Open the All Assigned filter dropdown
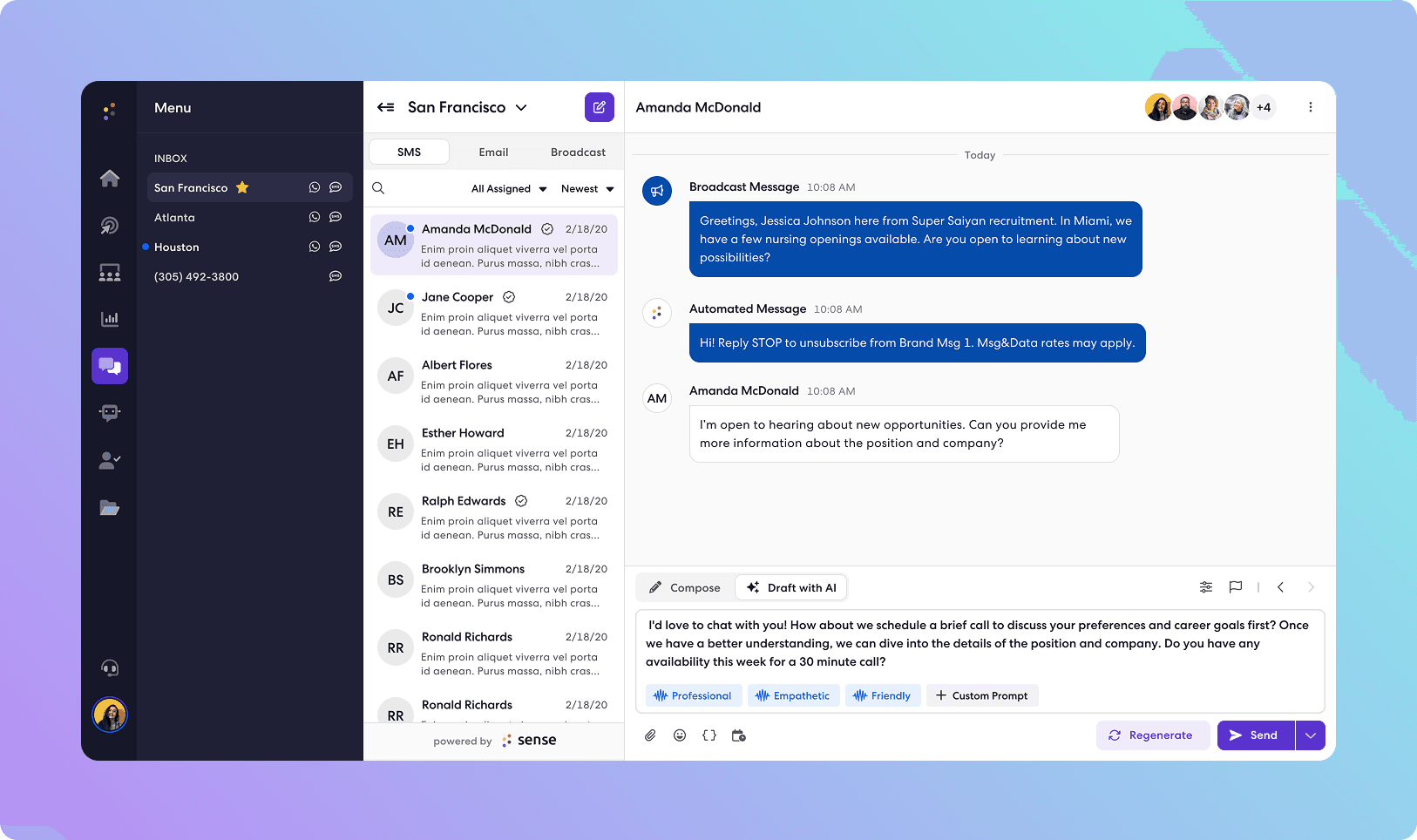The height and width of the screenshot is (840, 1417). [x=509, y=188]
